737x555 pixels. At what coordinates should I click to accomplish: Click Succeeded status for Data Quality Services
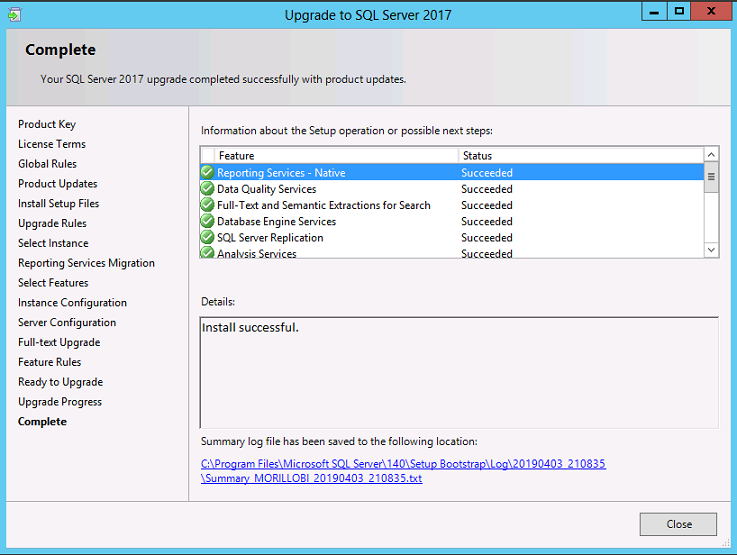(x=487, y=189)
